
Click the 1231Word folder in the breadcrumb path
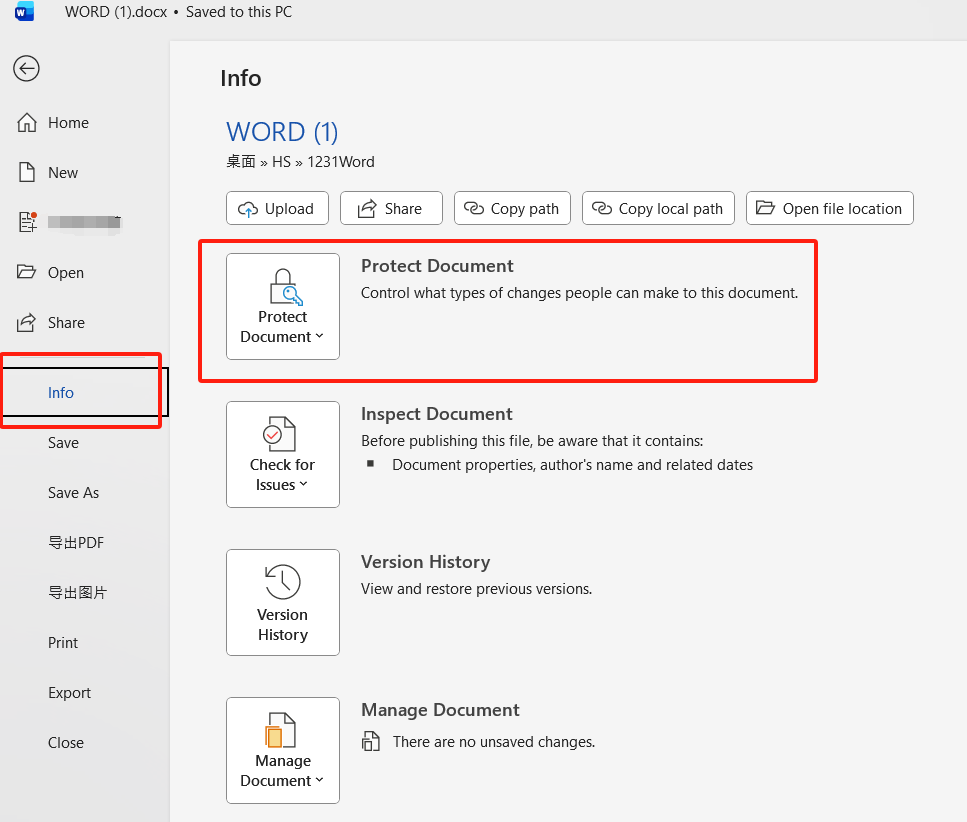tap(340, 161)
